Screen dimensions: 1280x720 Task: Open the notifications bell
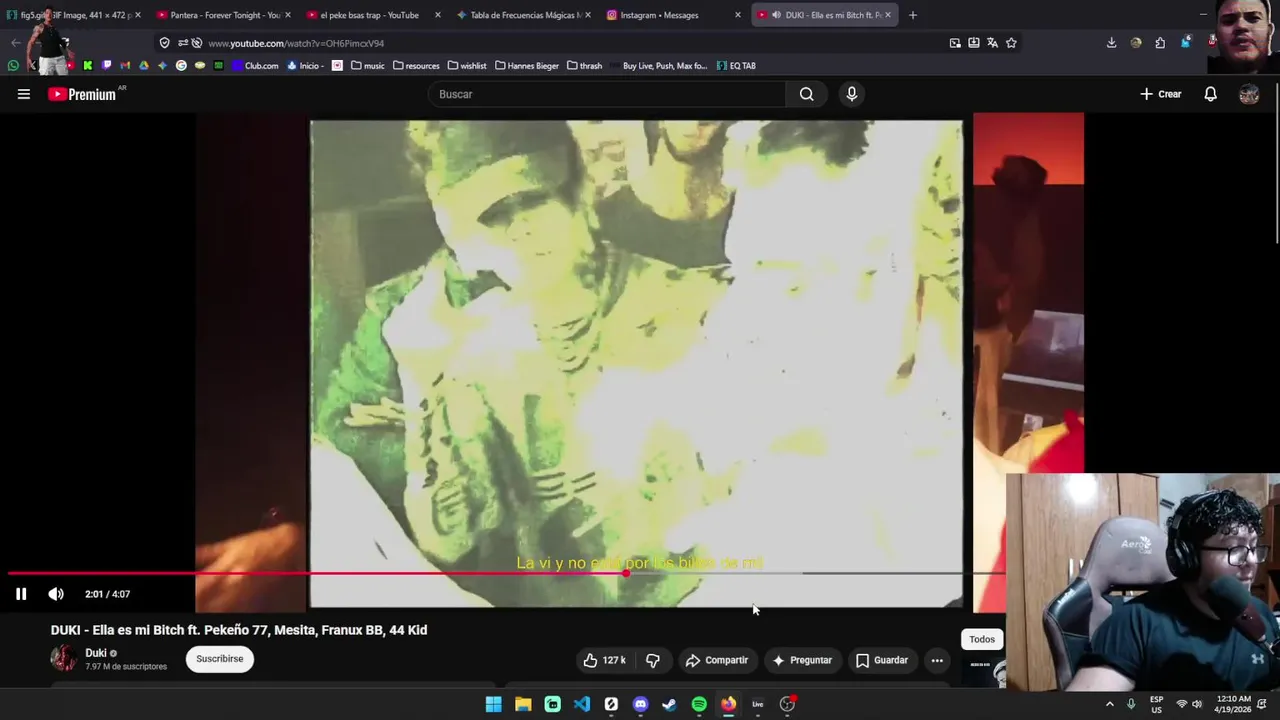pyautogui.click(x=1210, y=94)
